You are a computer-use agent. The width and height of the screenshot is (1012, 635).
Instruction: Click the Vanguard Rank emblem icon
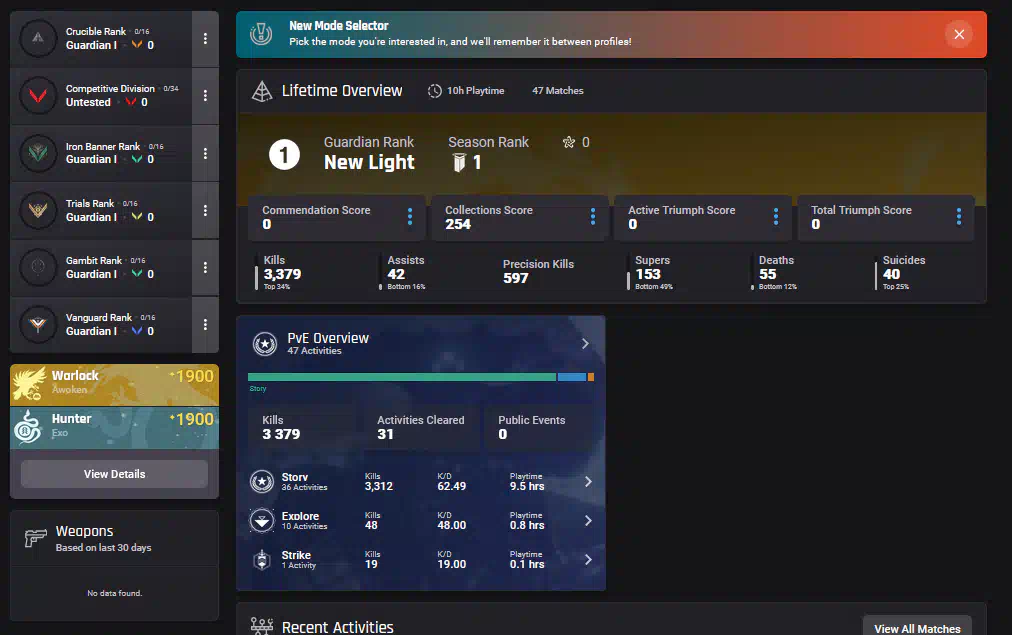pos(38,325)
